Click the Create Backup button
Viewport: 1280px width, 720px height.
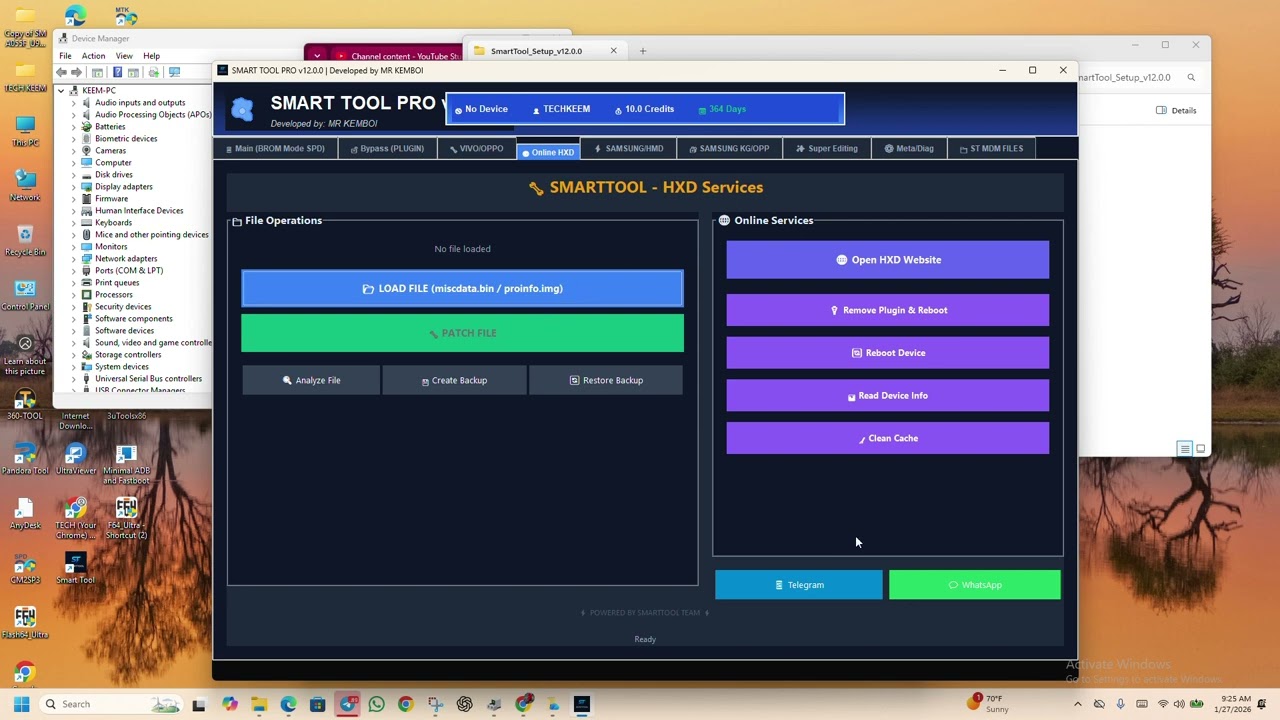pyautogui.click(x=454, y=380)
